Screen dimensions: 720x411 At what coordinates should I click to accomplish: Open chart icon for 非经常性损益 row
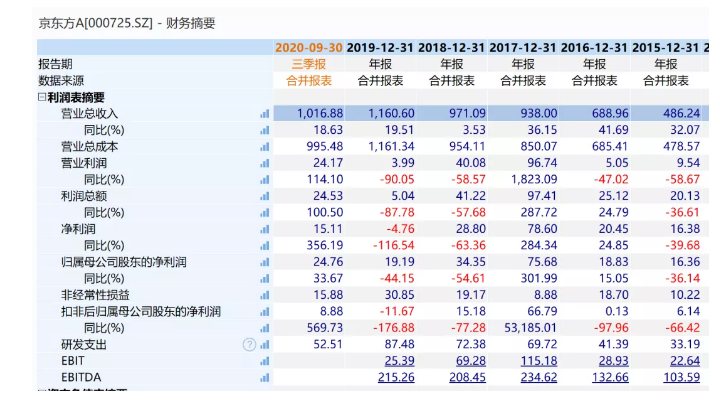tap(264, 295)
